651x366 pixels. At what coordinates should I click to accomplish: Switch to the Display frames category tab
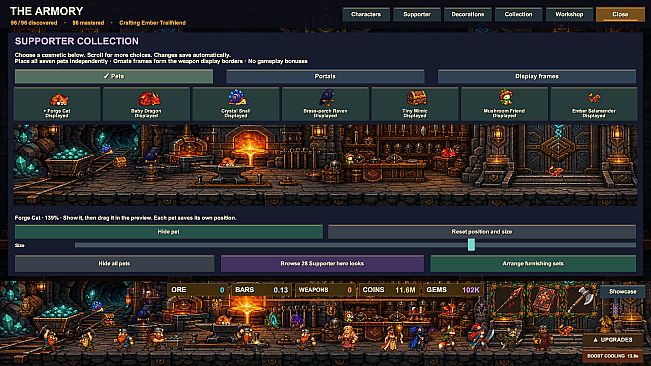pyautogui.click(x=537, y=76)
